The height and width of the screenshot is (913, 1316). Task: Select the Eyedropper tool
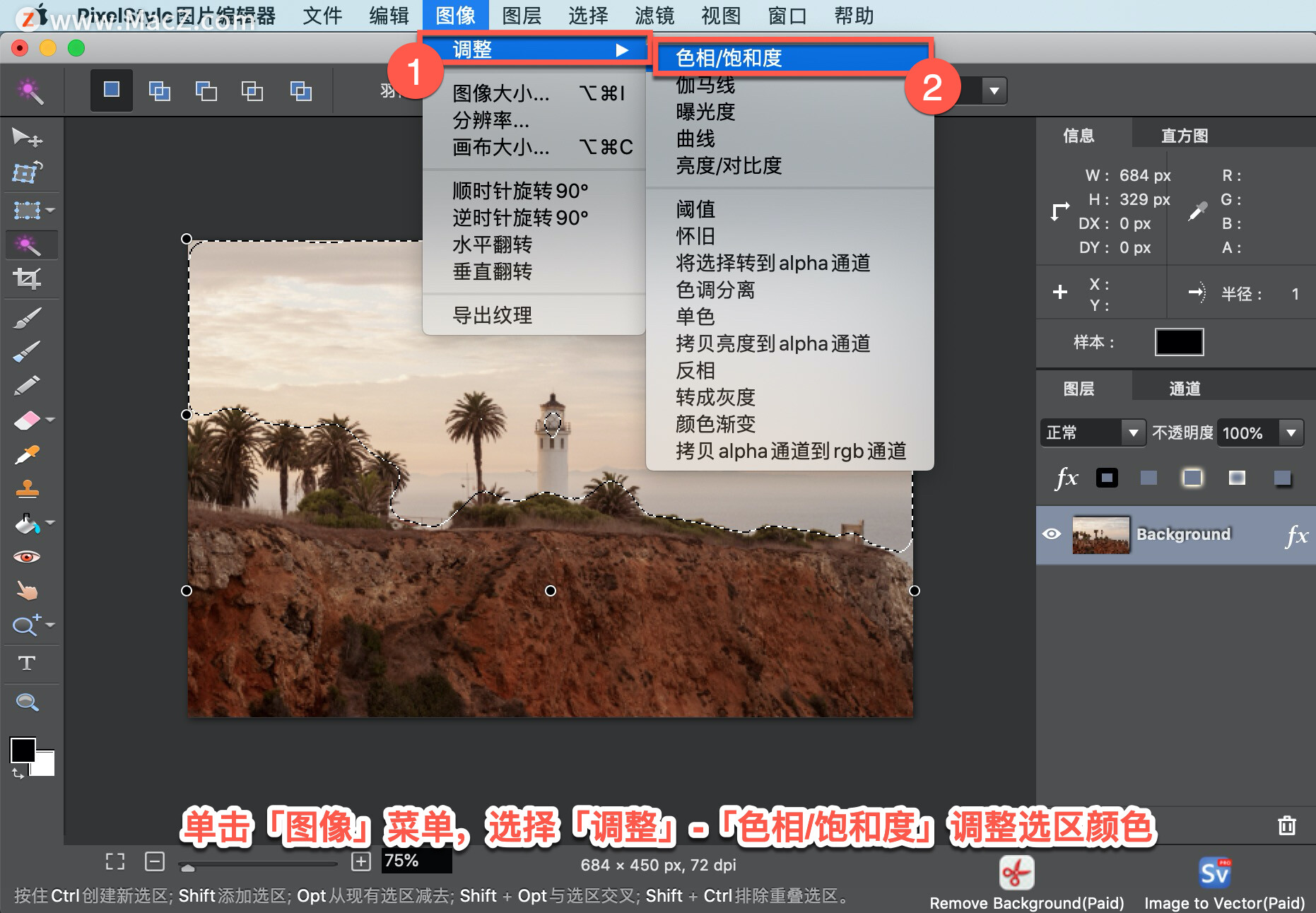coord(28,454)
